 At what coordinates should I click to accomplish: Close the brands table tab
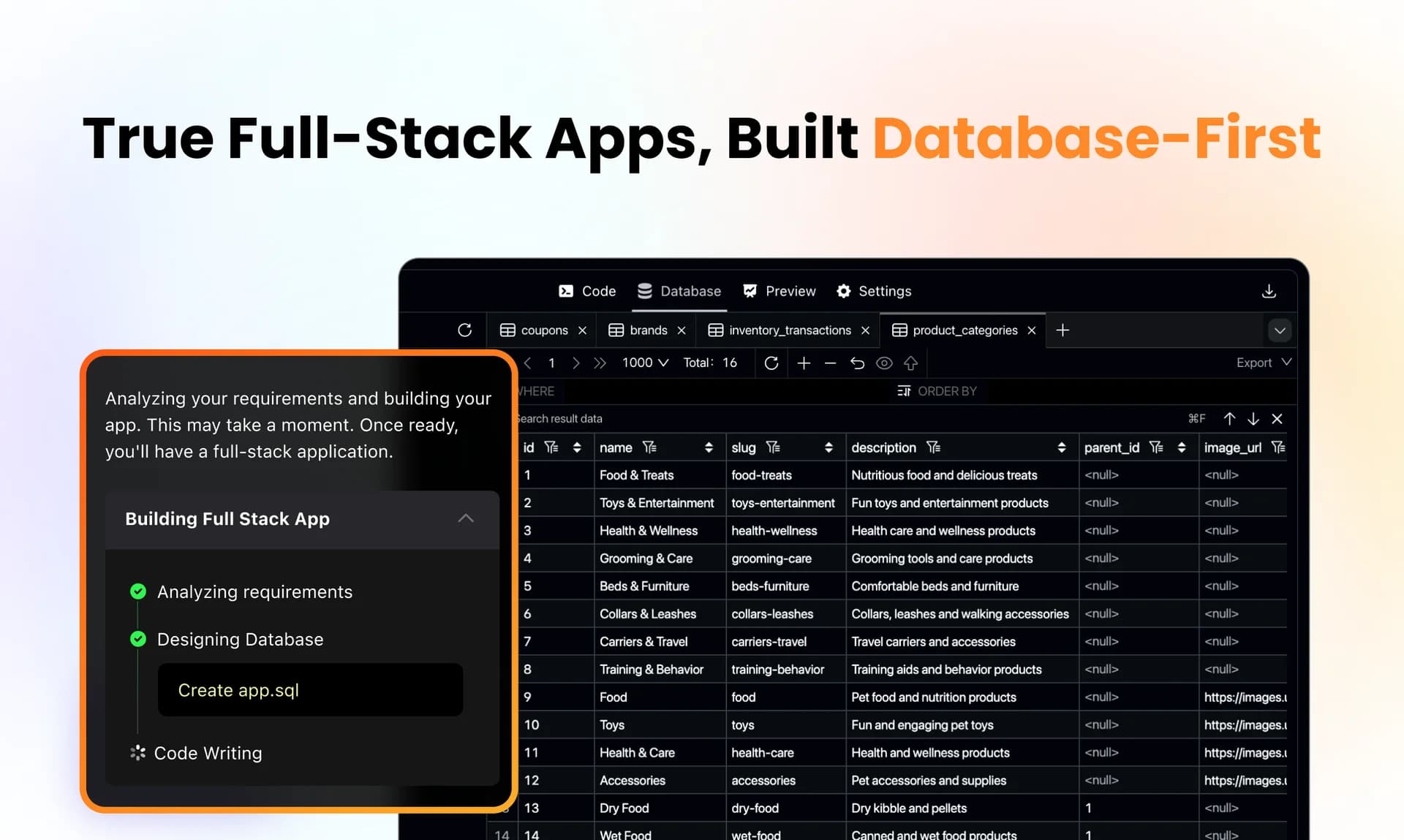click(x=682, y=330)
